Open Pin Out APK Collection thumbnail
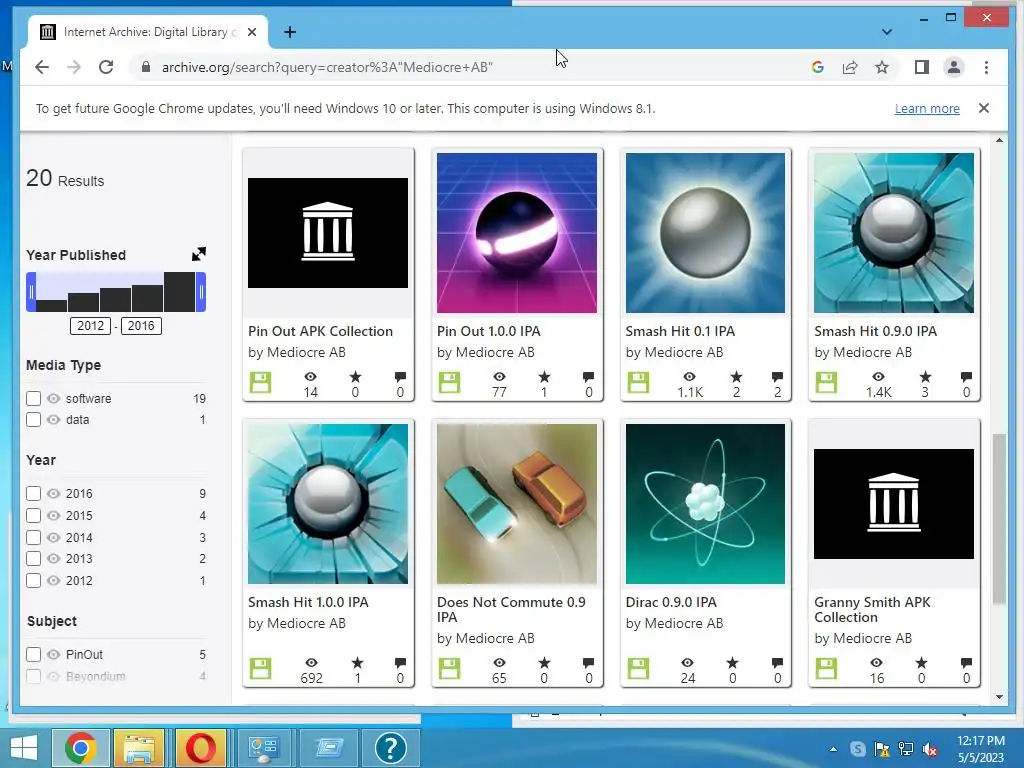The height and width of the screenshot is (768, 1024). tap(328, 233)
